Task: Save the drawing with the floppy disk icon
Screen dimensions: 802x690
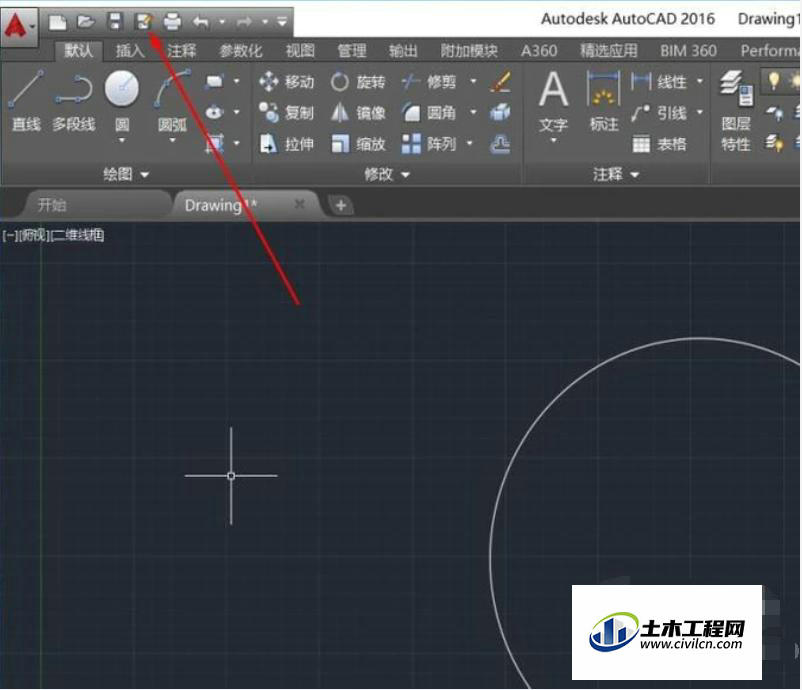Action: point(115,22)
